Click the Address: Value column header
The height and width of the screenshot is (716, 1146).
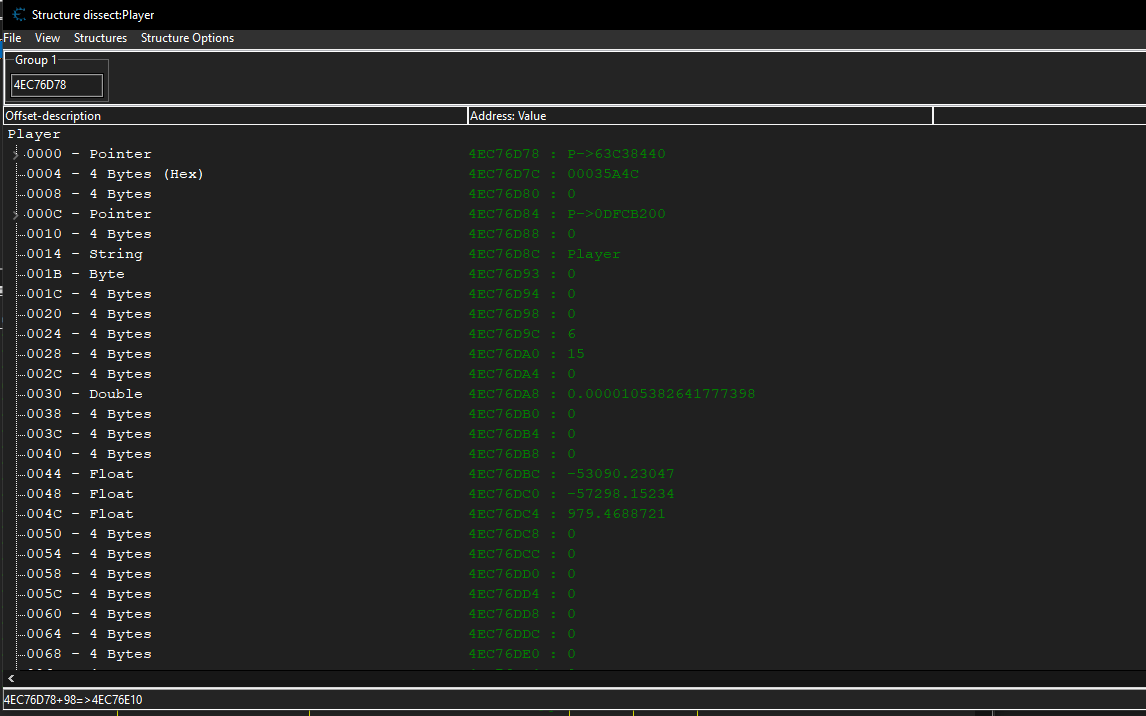coord(700,115)
